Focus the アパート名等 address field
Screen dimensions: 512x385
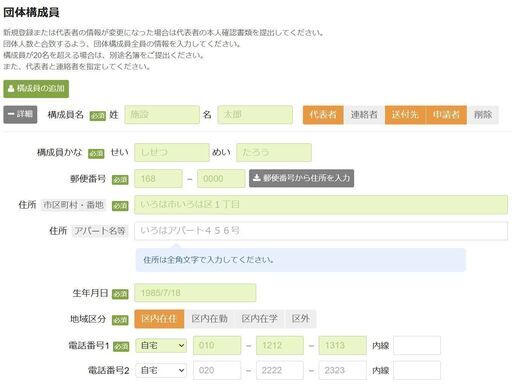[x=321, y=231]
